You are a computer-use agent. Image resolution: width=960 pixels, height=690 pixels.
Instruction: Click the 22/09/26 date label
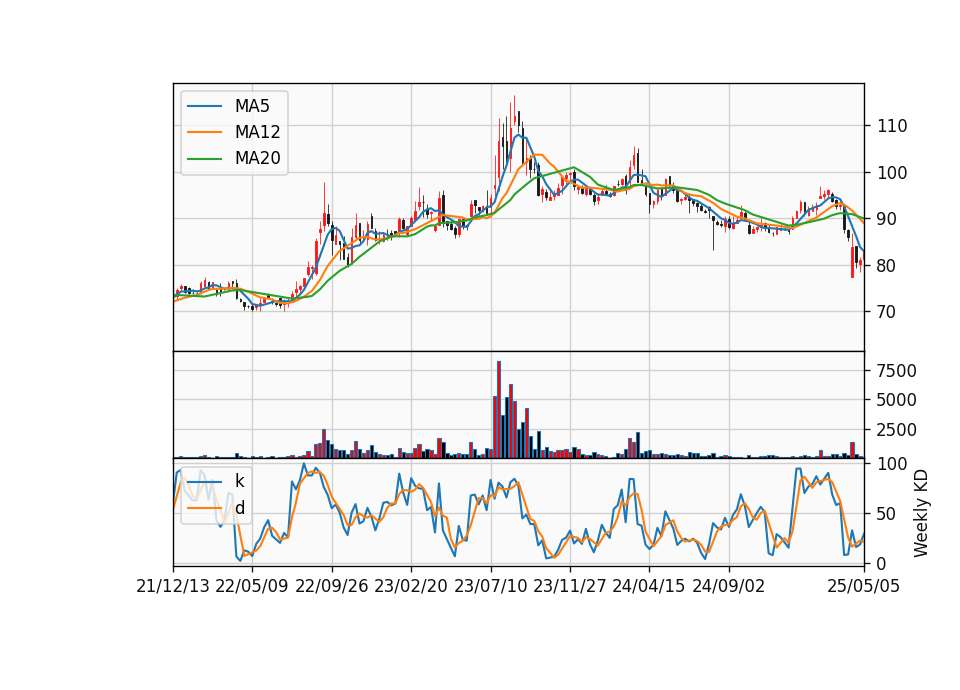coord(332,586)
